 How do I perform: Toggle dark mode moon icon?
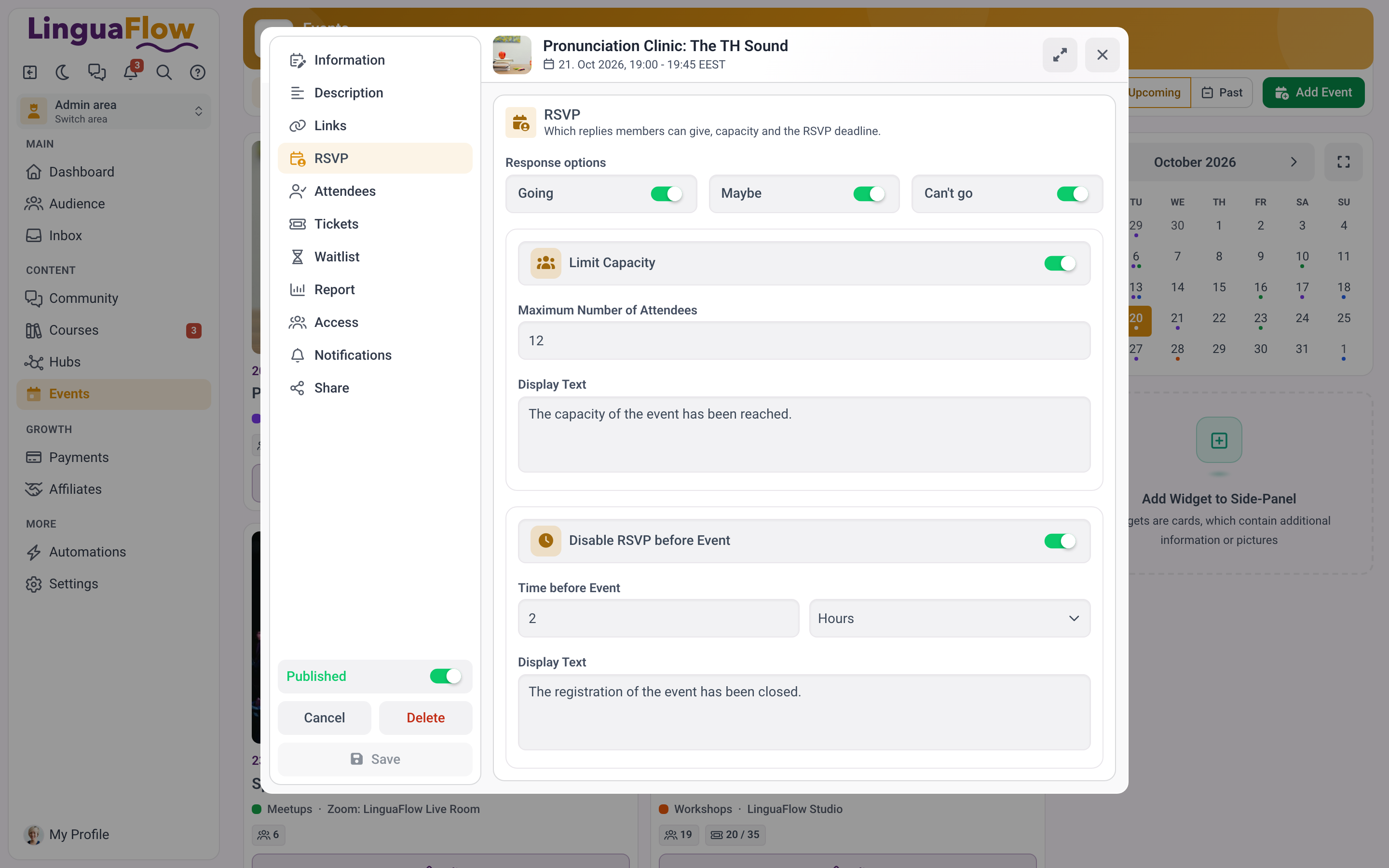click(x=63, y=72)
